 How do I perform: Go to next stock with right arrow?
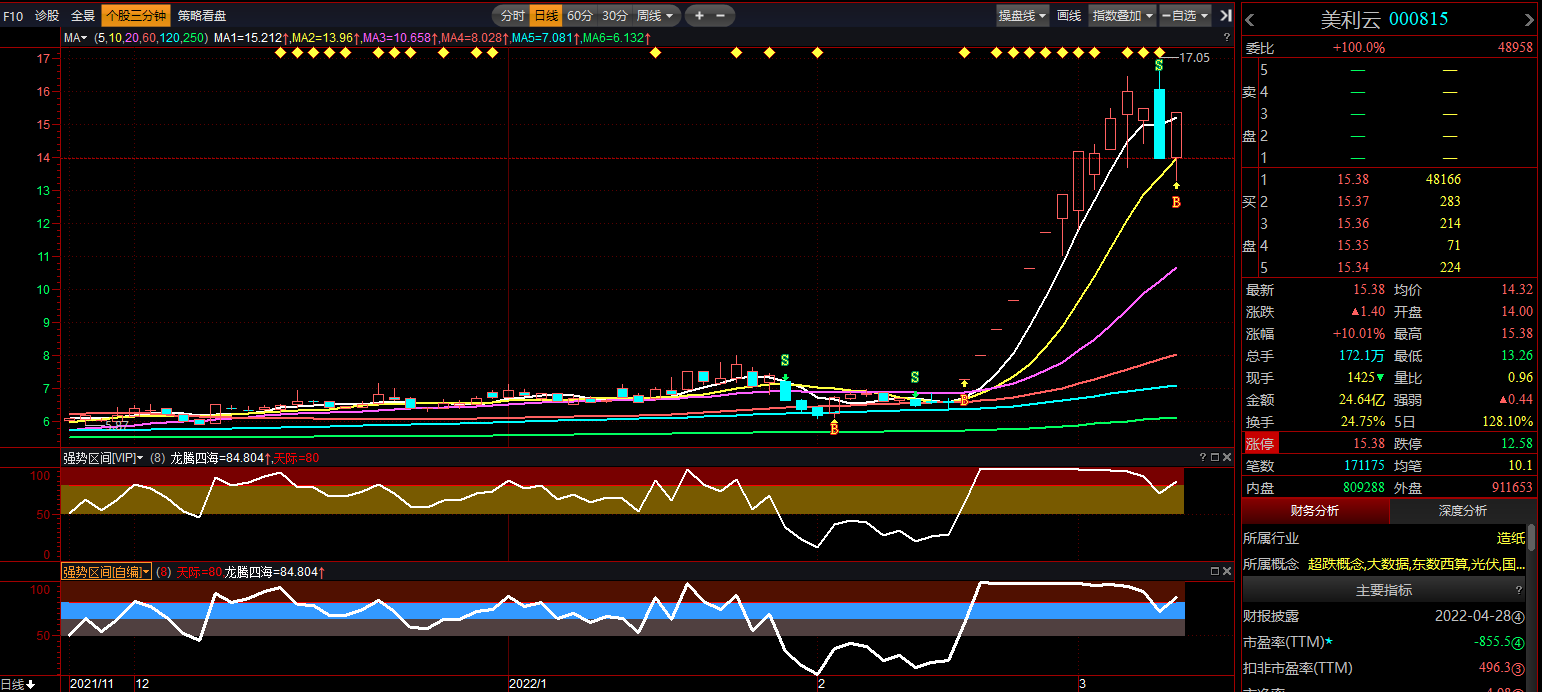1527,20
